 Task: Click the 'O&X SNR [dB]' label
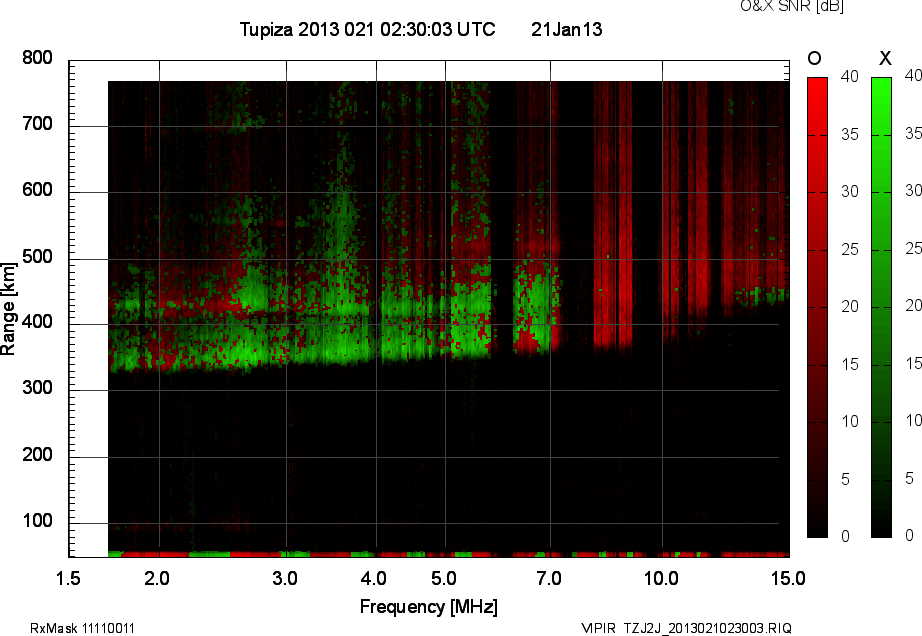[x=791, y=6]
